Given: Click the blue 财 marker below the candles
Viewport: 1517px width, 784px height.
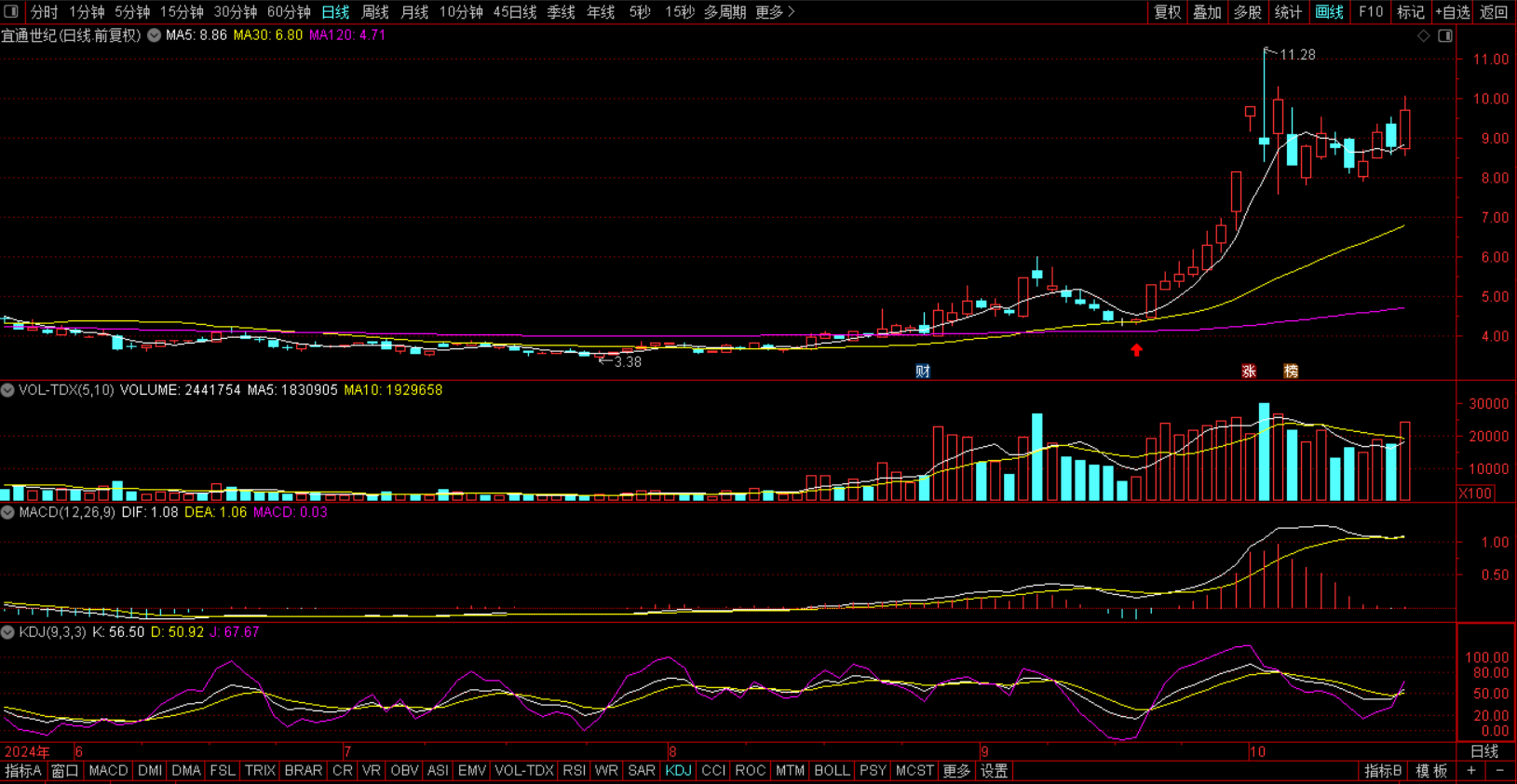Looking at the screenshot, I should click(x=923, y=372).
